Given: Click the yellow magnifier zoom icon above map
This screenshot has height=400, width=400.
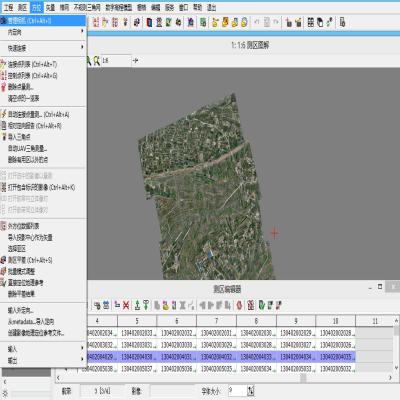Looking at the screenshot, I should pos(96,60).
